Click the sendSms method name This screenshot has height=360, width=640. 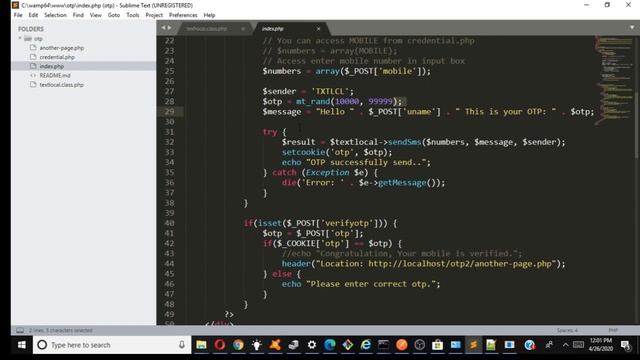coord(404,142)
